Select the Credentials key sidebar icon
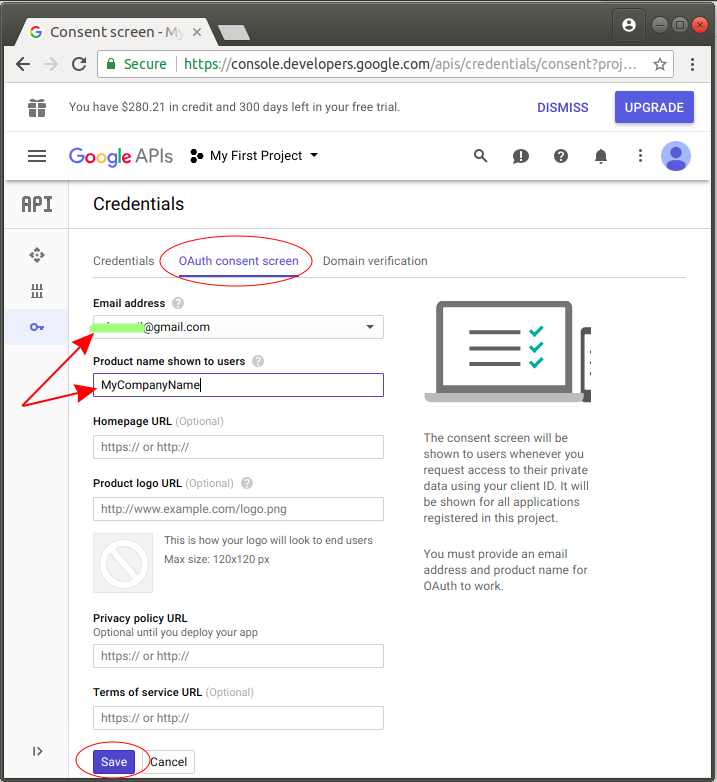This screenshot has height=782, width=717. (37, 327)
